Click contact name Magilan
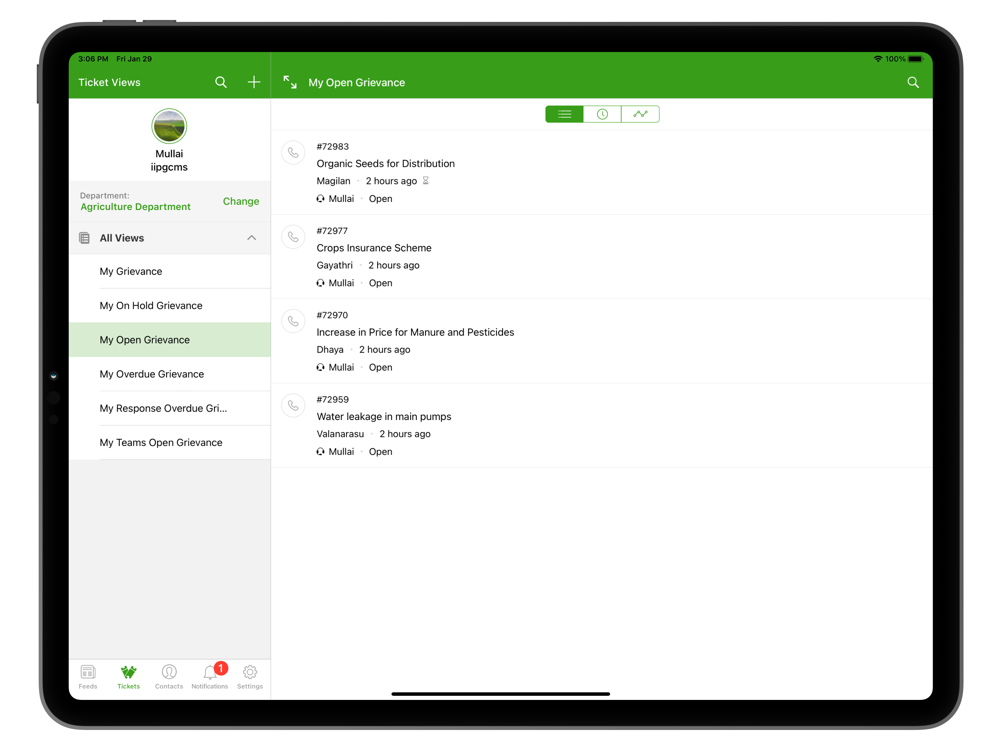This screenshot has height=750, width=1000. point(334,181)
